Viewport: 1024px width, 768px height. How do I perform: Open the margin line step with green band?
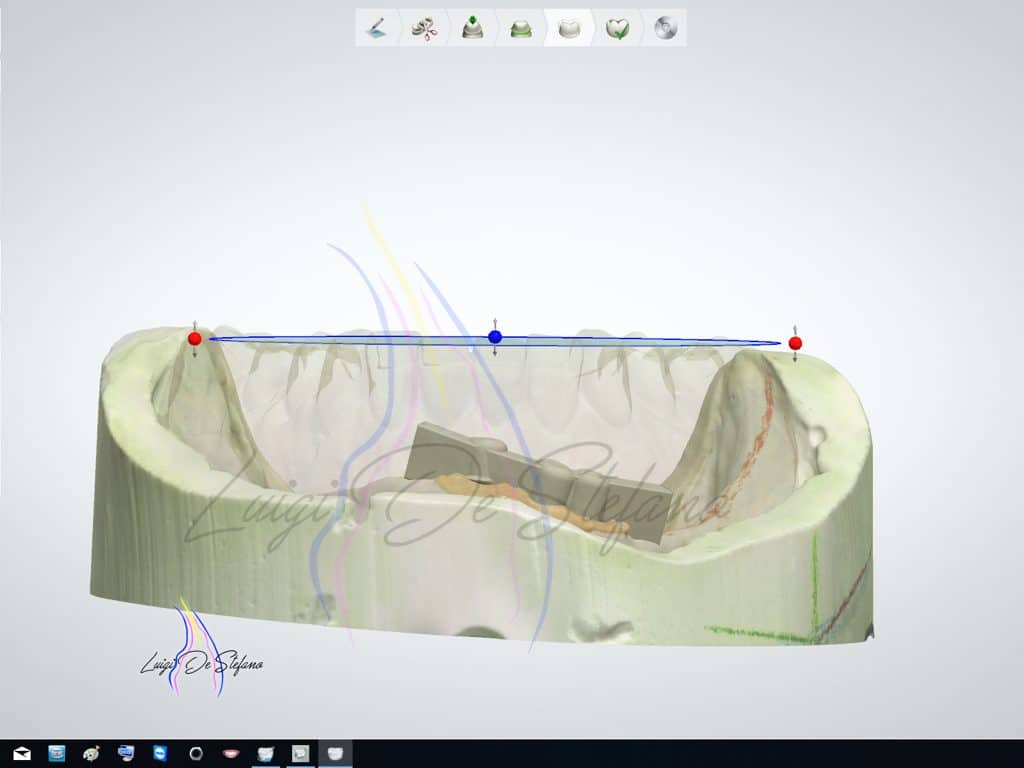[x=520, y=28]
